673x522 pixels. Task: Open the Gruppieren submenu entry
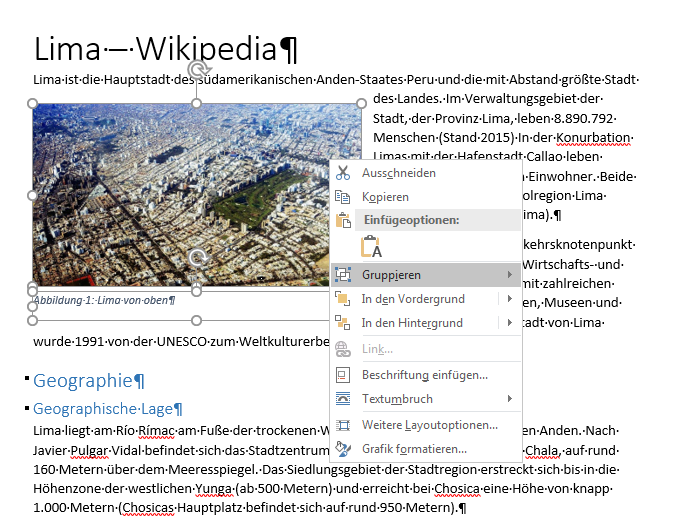[427, 274]
